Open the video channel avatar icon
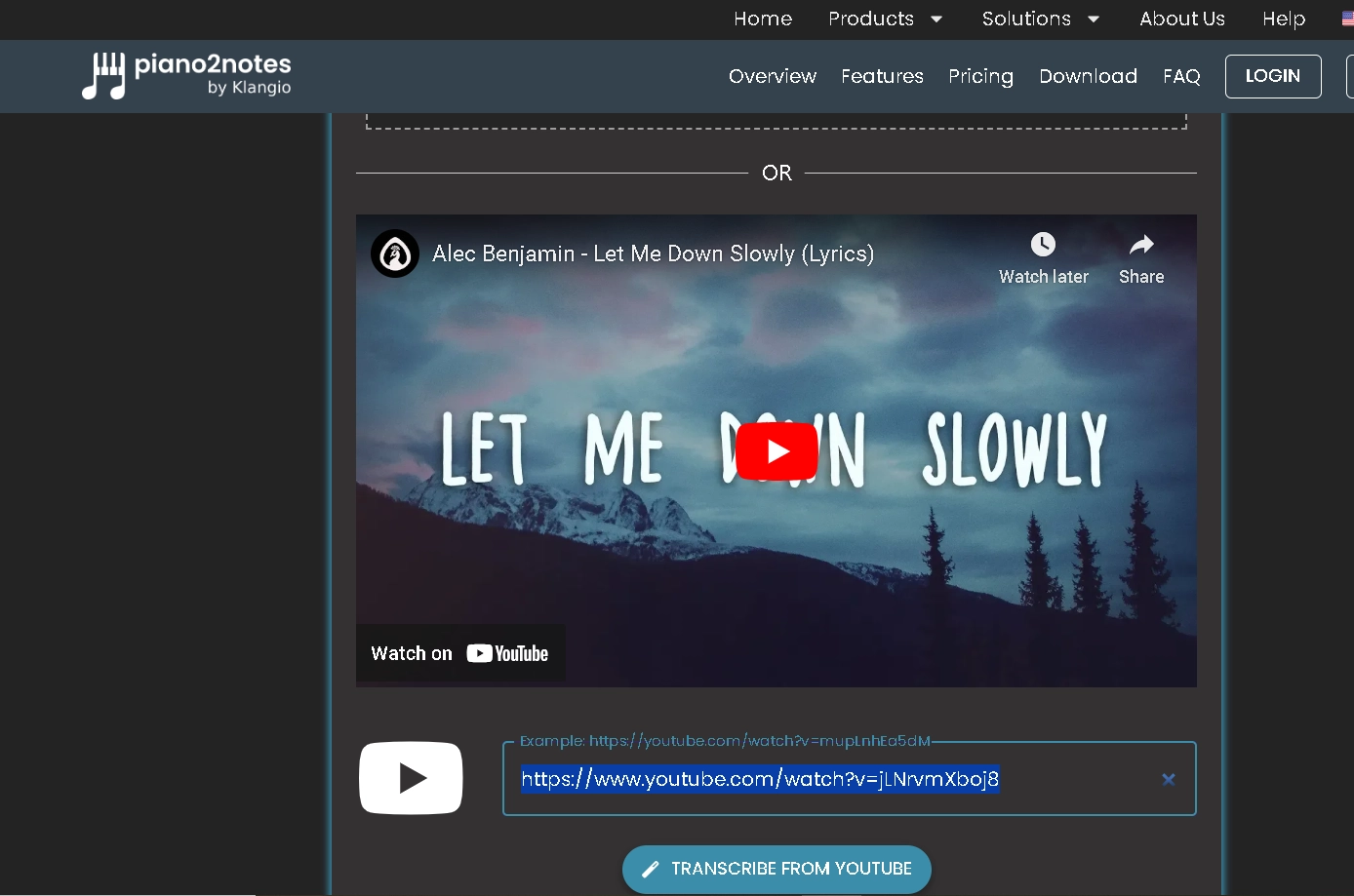 click(395, 253)
